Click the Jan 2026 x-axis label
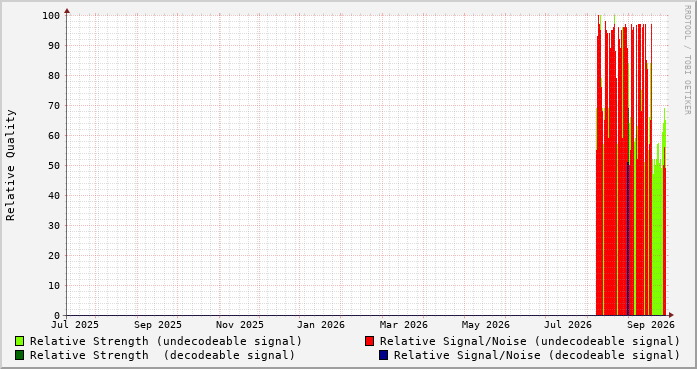Image resolution: width=697 pixels, height=369 pixels. tap(320, 325)
